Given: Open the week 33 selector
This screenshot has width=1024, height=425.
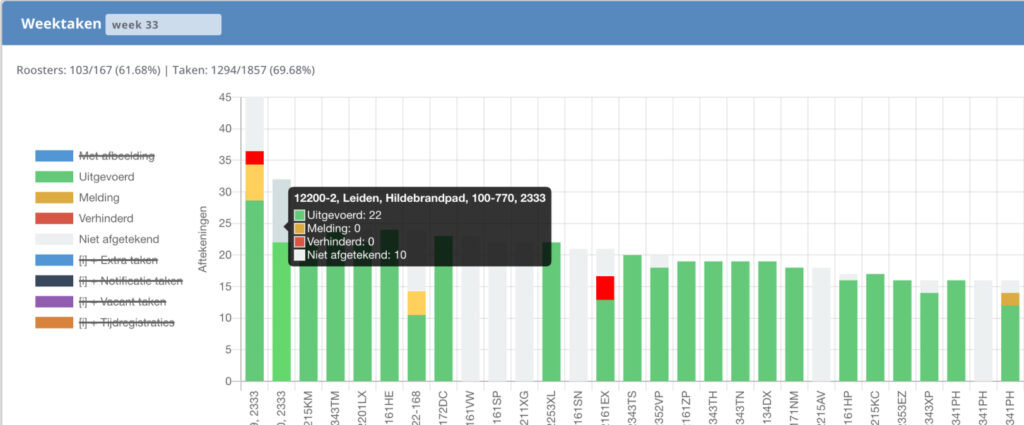Looking at the screenshot, I should pyautogui.click(x=163, y=25).
